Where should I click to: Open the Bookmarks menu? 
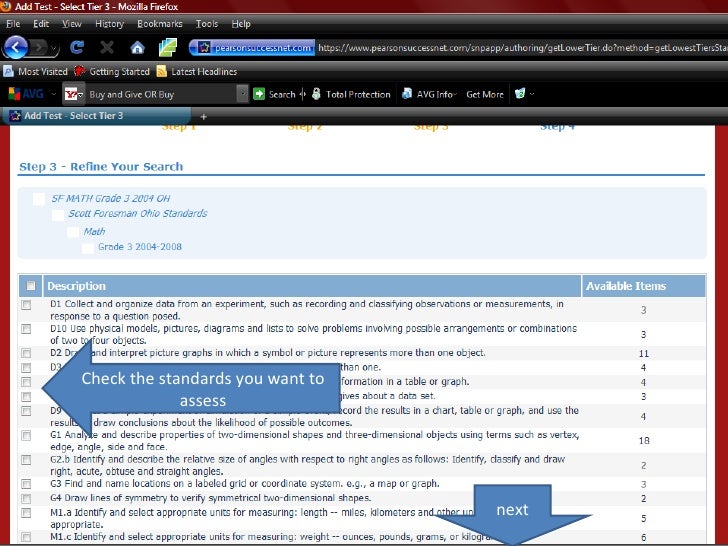[x=160, y=24]
